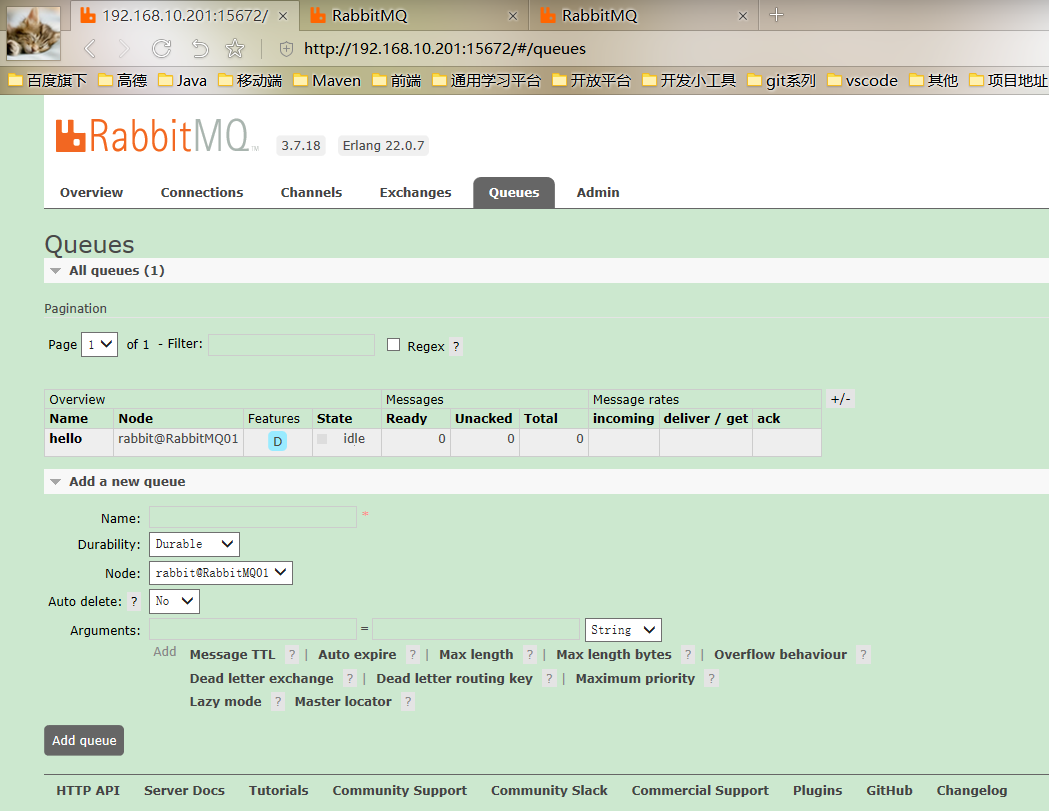Screen dimensions: 1049x811
Task: Click the Arguments key input field
Action: click(x=253, y=629)
